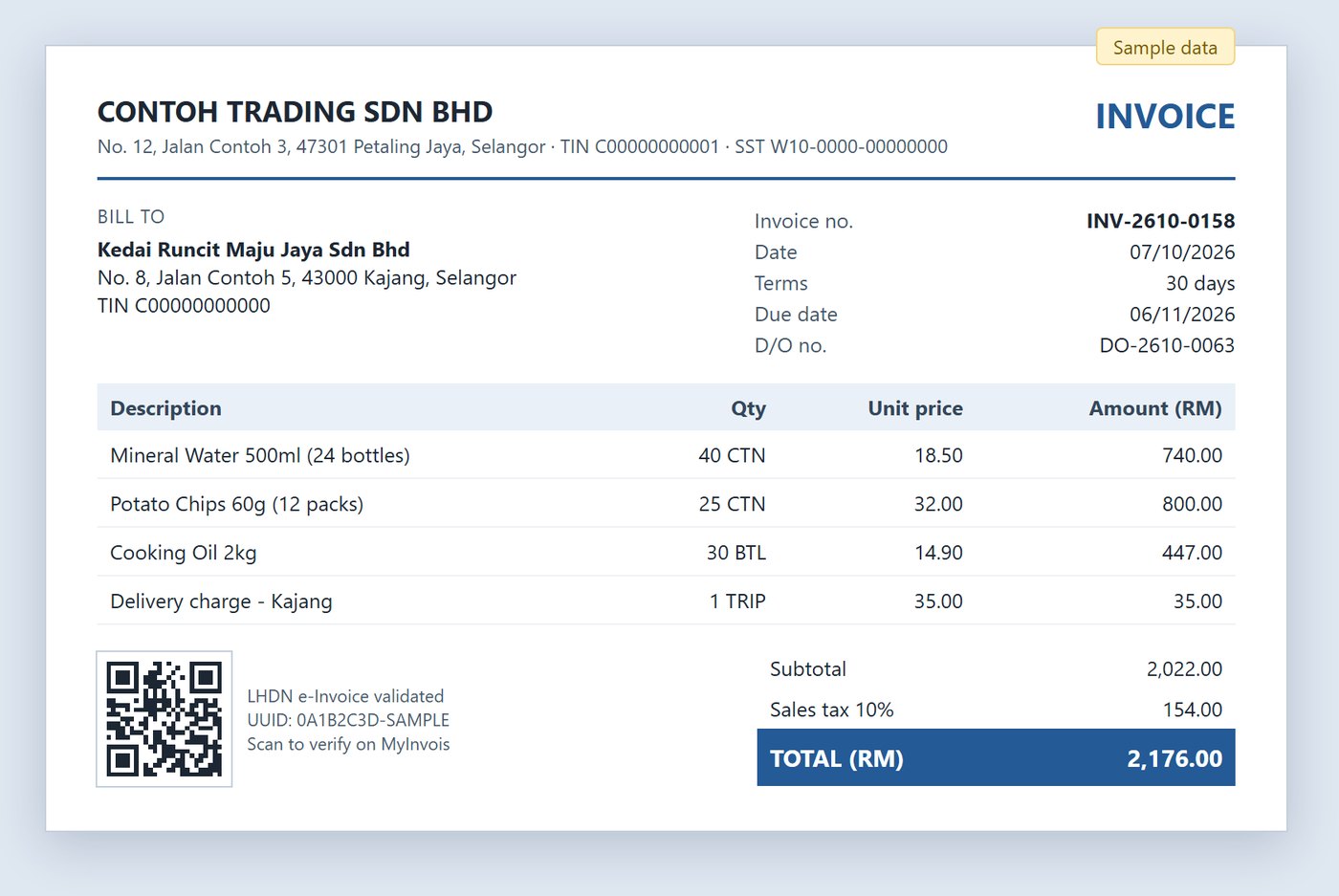Click the invoice date 07/10/2026
Screen dimensions: 1339x896
(1182, 252)
